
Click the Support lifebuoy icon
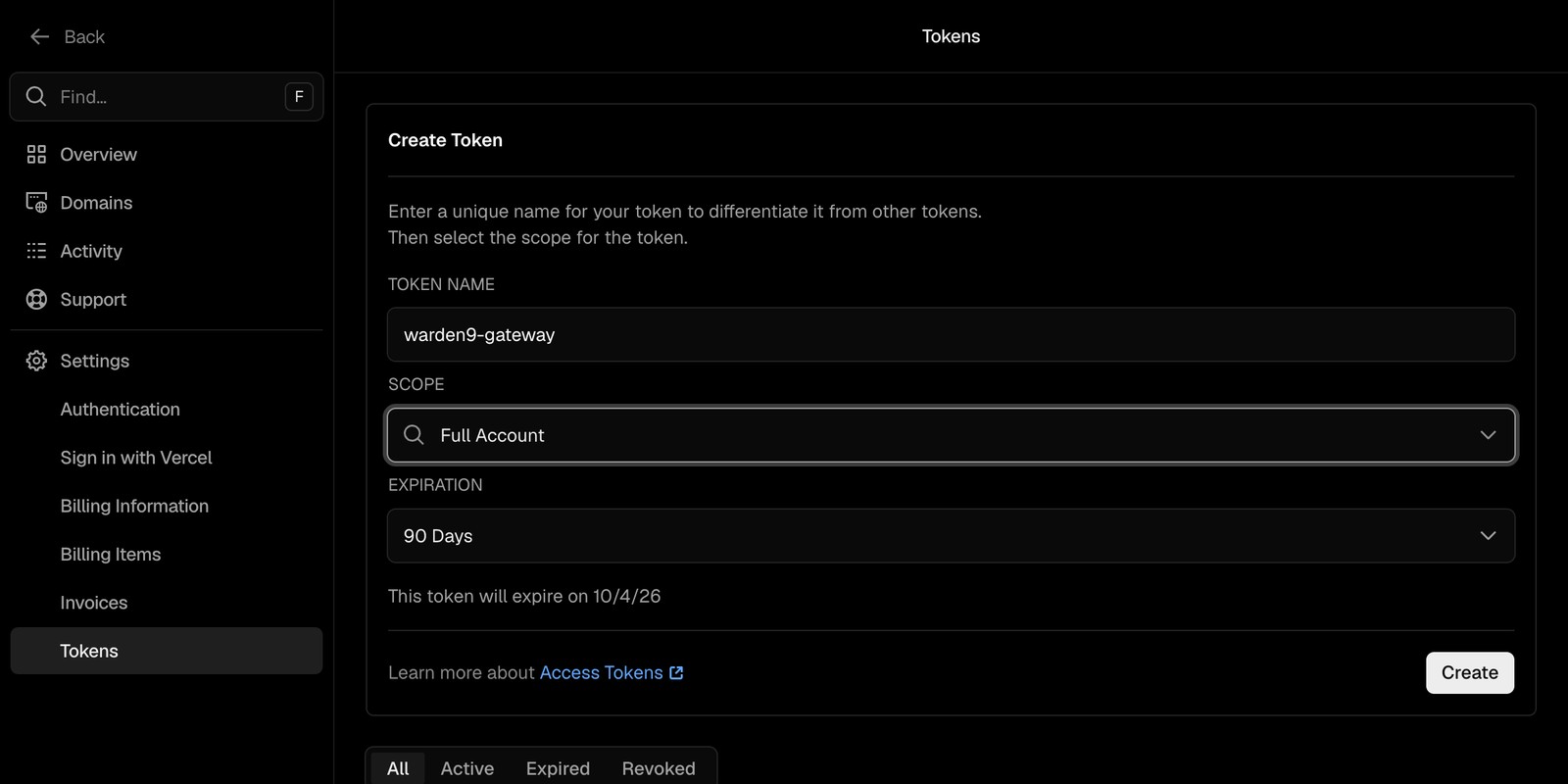pos(36,299)
